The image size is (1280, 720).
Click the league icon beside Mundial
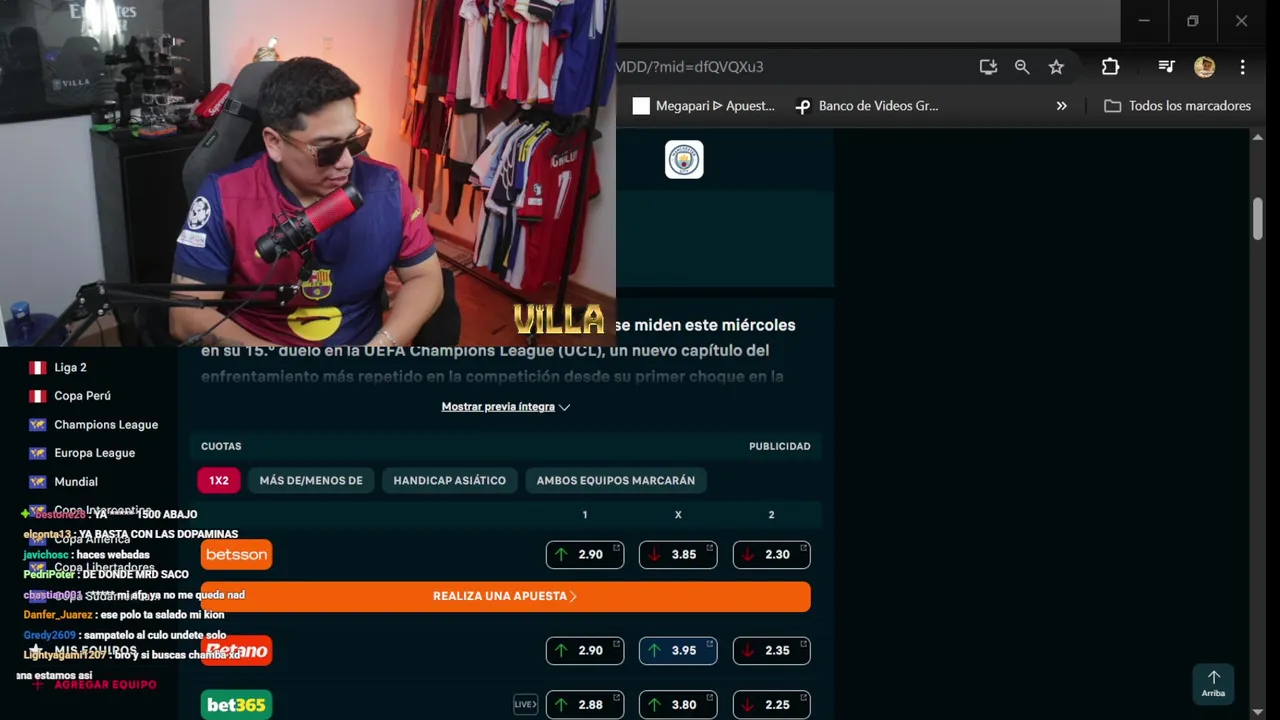coord(38,482)
